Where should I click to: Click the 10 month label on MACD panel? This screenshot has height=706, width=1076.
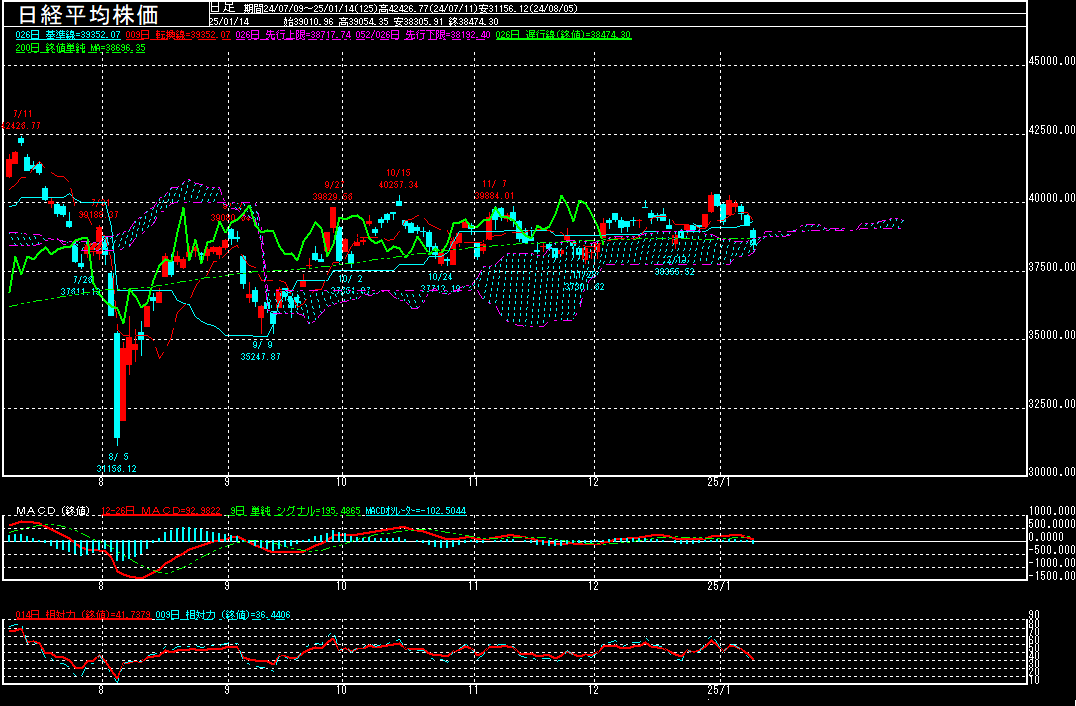point(341,586)
